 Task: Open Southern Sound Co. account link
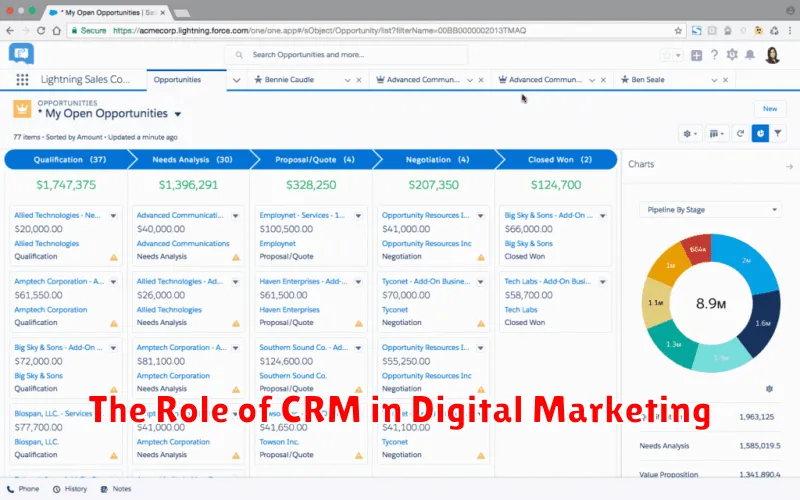[x=293, y=376]
